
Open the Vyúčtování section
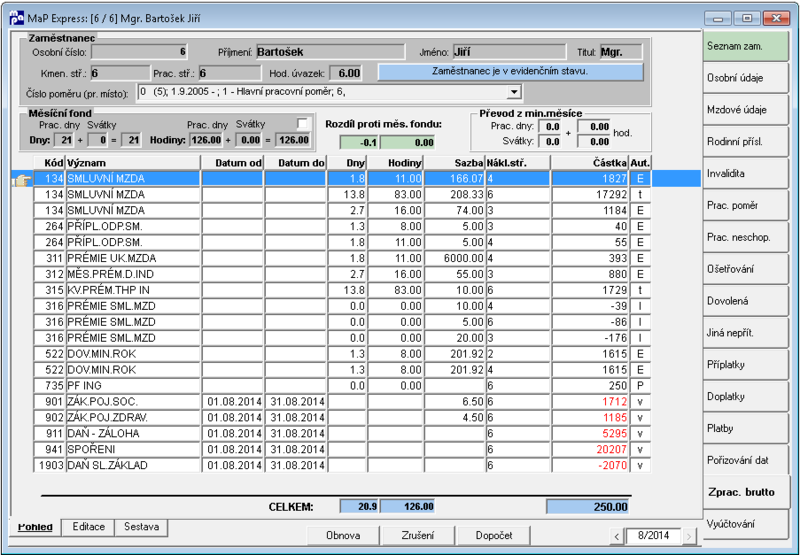[x=745, y=524]
